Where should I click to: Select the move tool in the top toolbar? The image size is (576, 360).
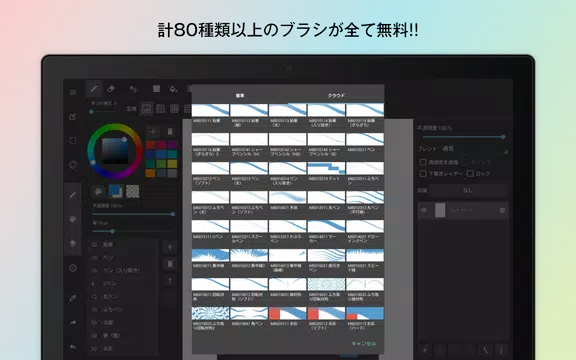point(133,89)
